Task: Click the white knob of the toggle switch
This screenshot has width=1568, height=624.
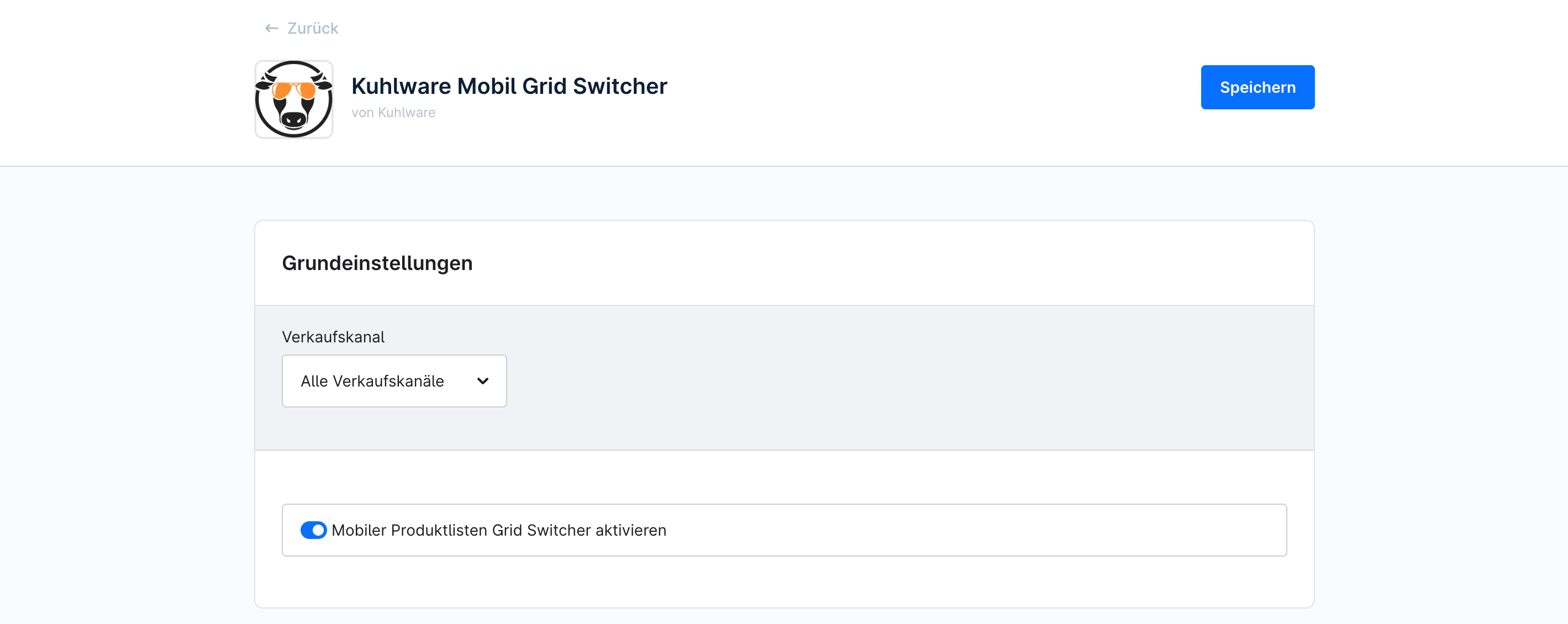Action: 318,530
